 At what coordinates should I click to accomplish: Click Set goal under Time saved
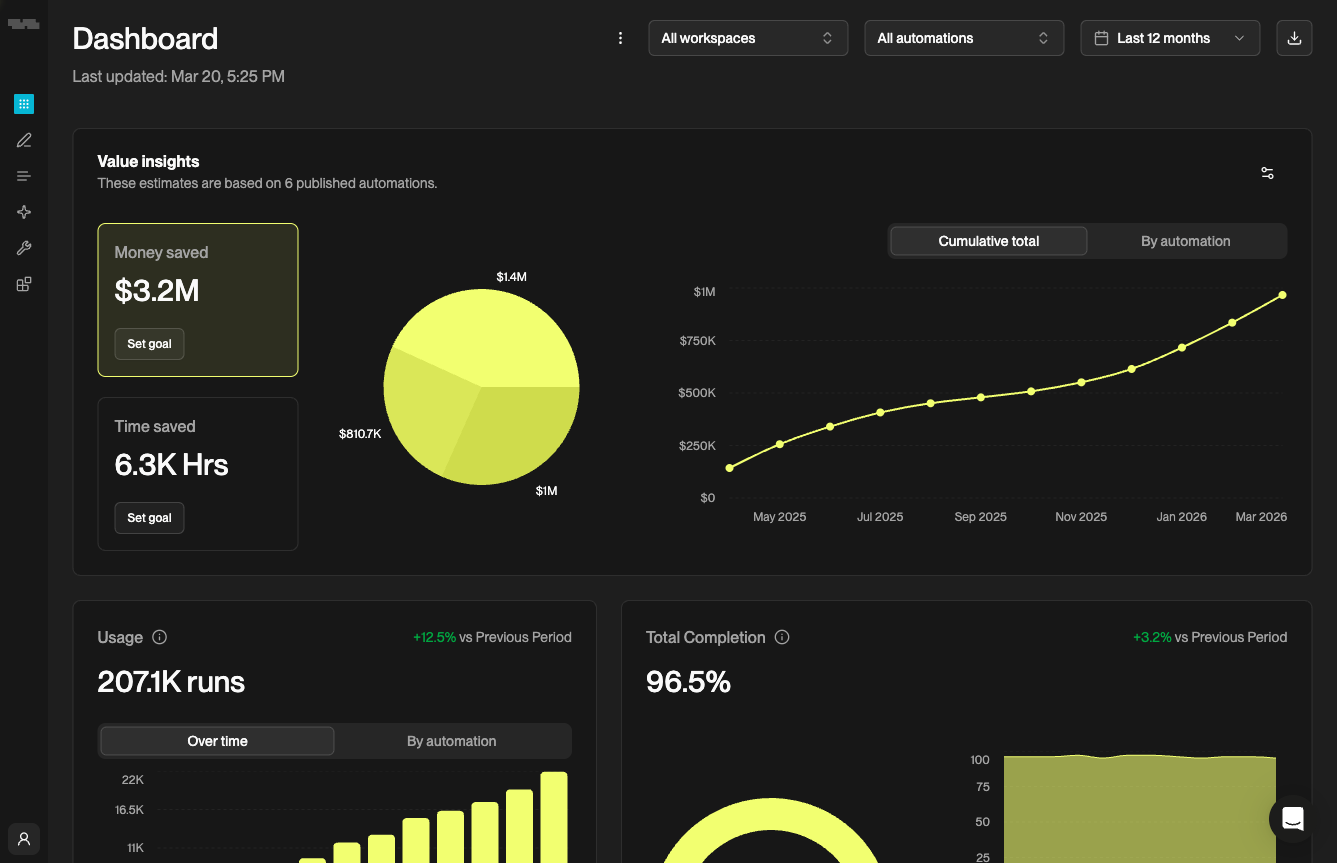[149, 518]
